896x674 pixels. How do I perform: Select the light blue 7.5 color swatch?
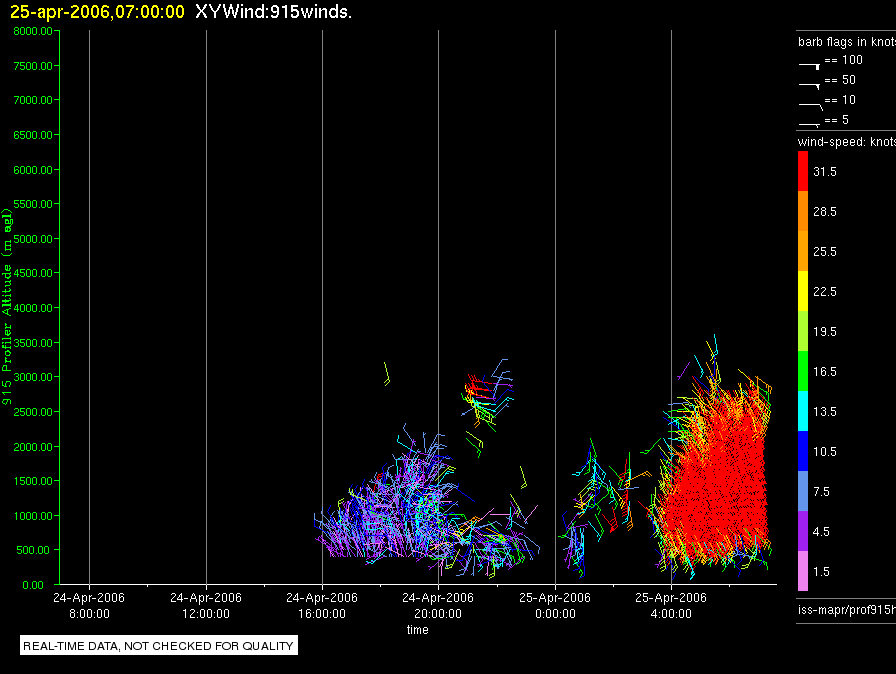coord(803,491)
